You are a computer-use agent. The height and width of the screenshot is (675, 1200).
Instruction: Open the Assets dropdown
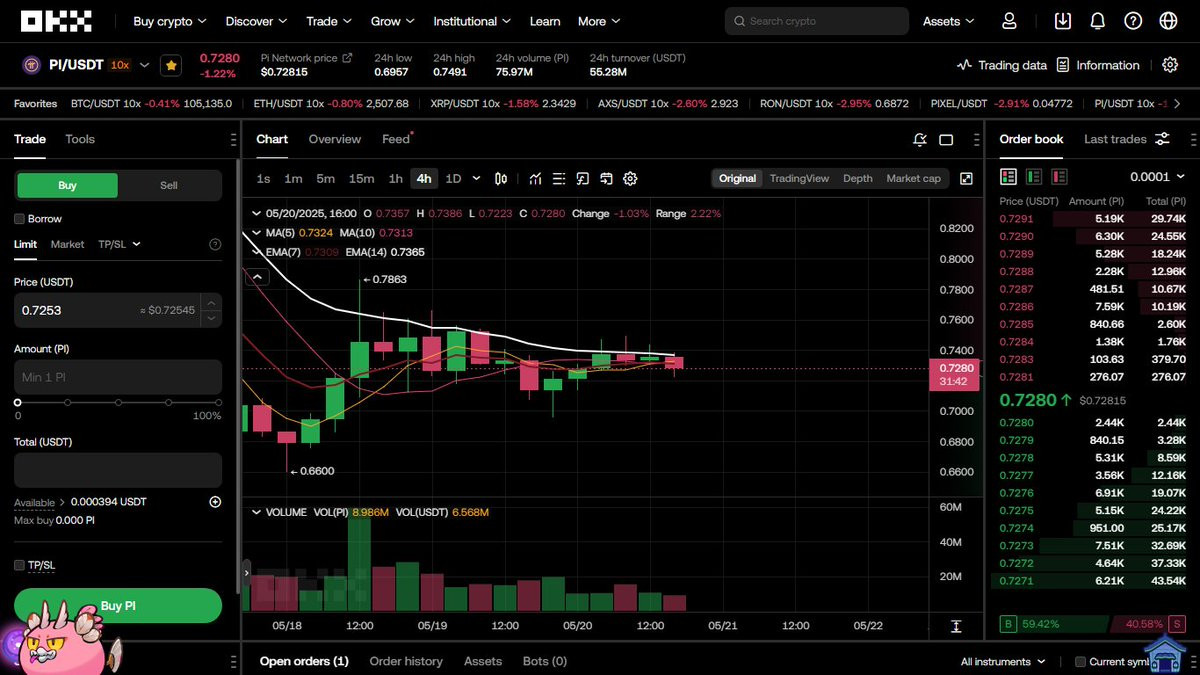(x=948, y=21)
